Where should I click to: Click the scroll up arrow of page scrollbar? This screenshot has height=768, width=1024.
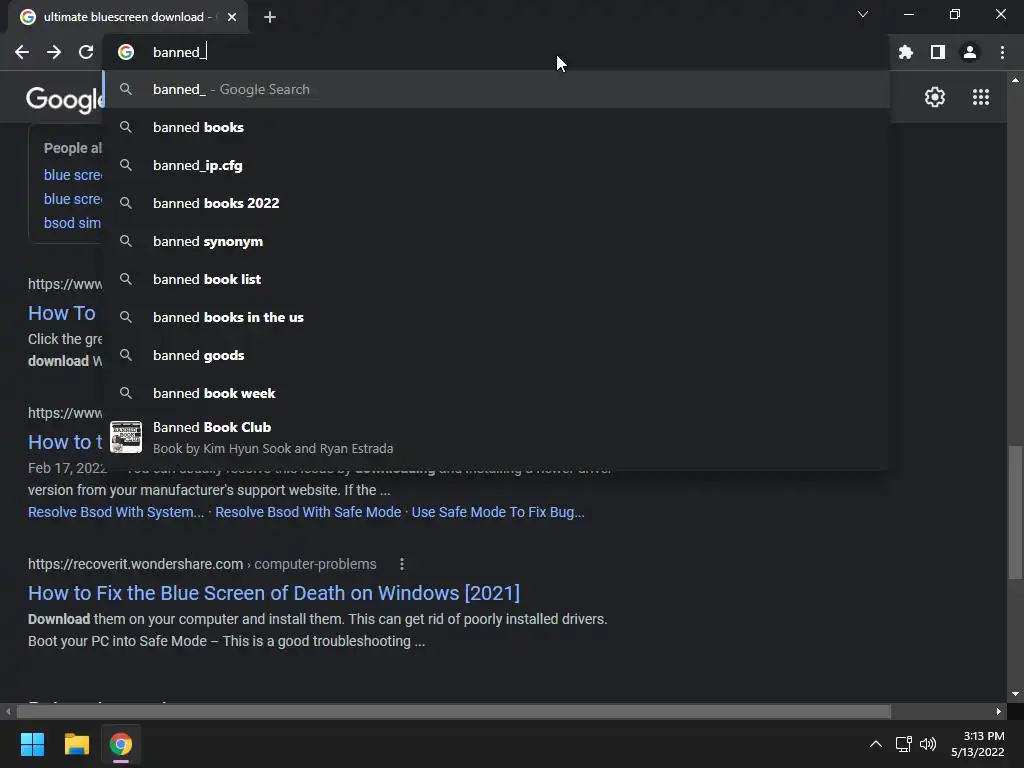click(1015, 80)
